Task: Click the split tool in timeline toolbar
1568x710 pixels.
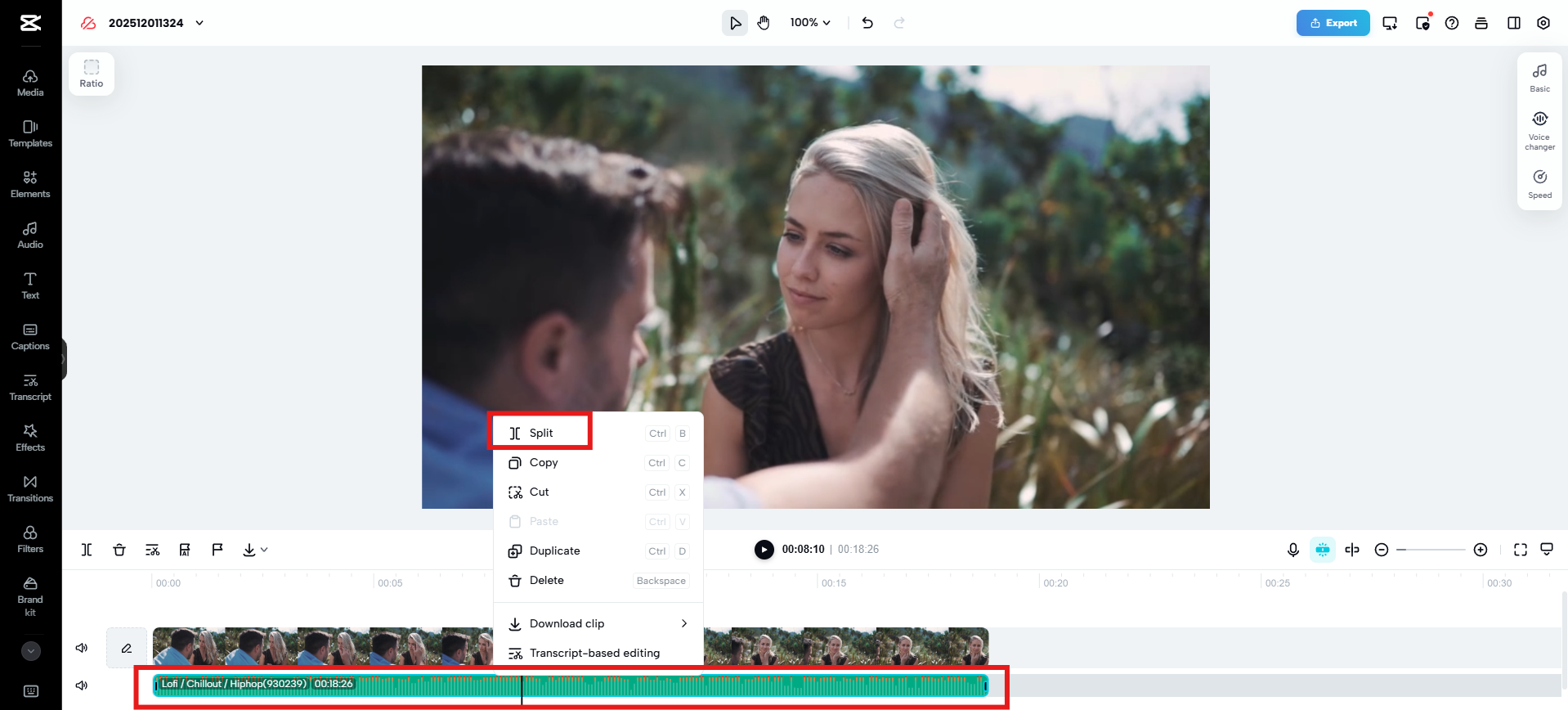Action: coord(87,550)
